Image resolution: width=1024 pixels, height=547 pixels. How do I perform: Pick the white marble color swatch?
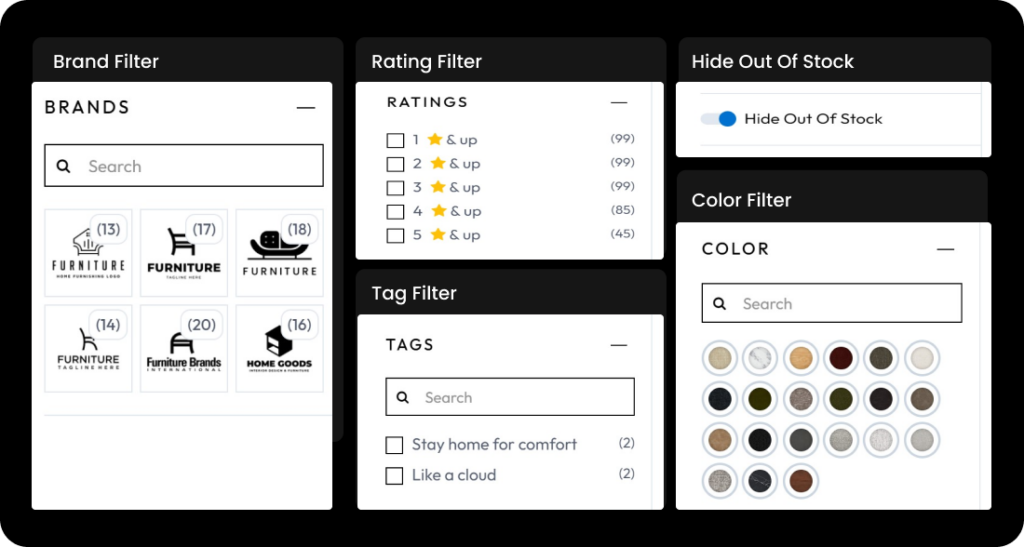[x=760, y=358]
